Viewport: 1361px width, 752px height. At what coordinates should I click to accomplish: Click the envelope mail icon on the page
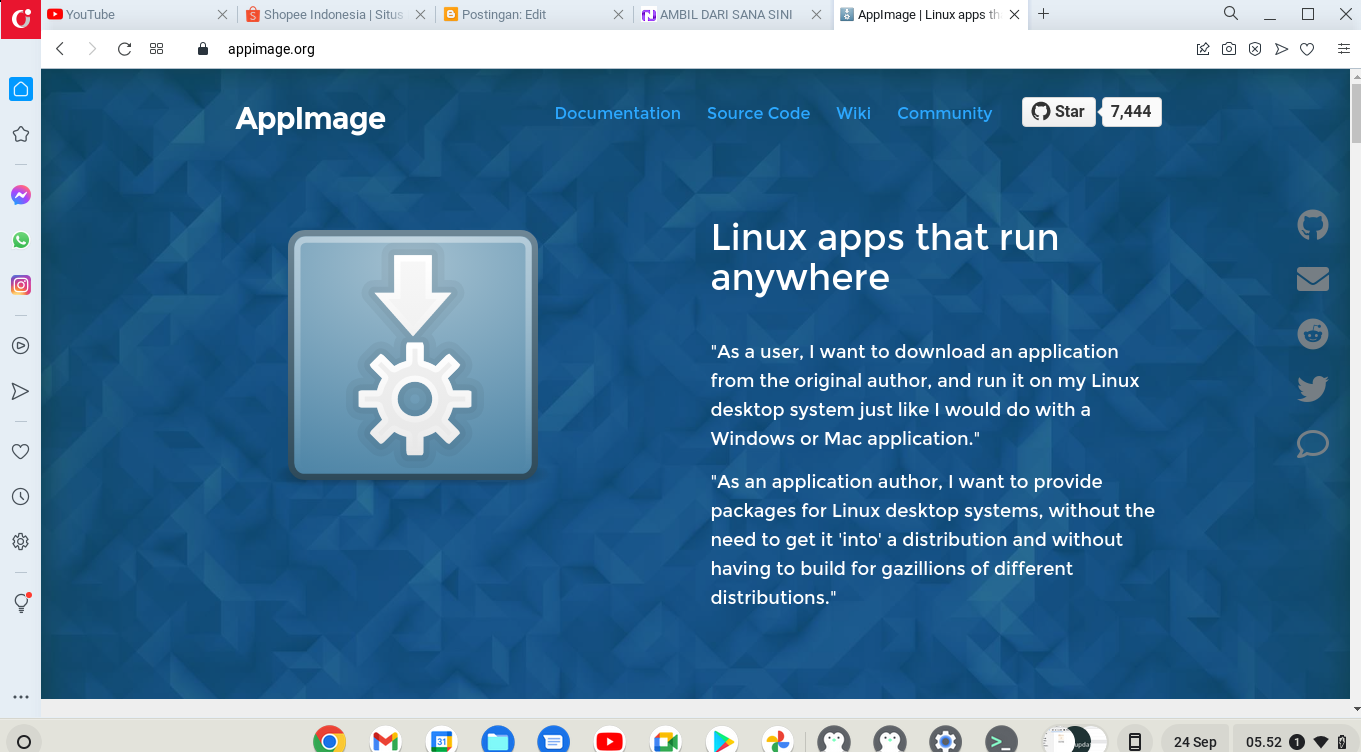click(1313, 279)
